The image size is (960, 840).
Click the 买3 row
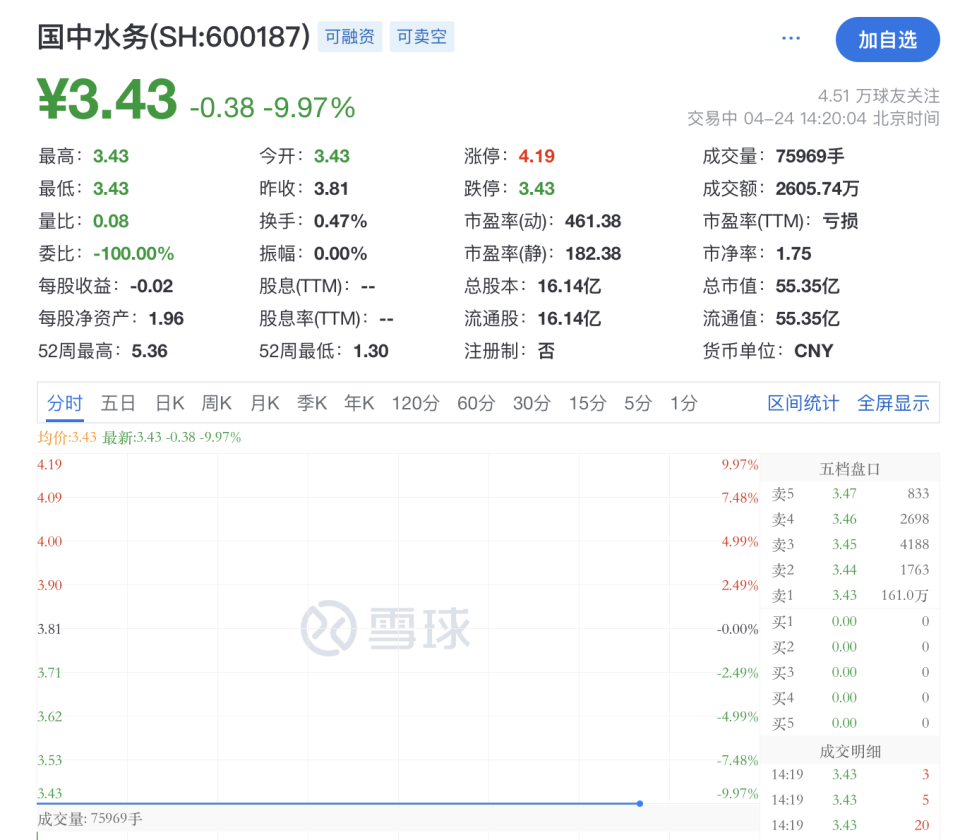pos(850,672)
